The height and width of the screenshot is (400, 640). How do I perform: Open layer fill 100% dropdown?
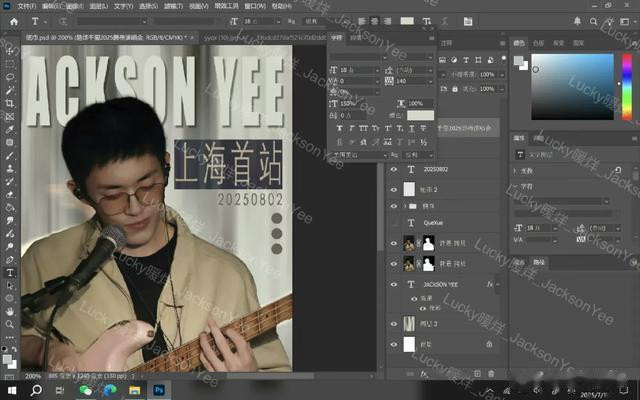pyautogui.click(x=502, y=89)
